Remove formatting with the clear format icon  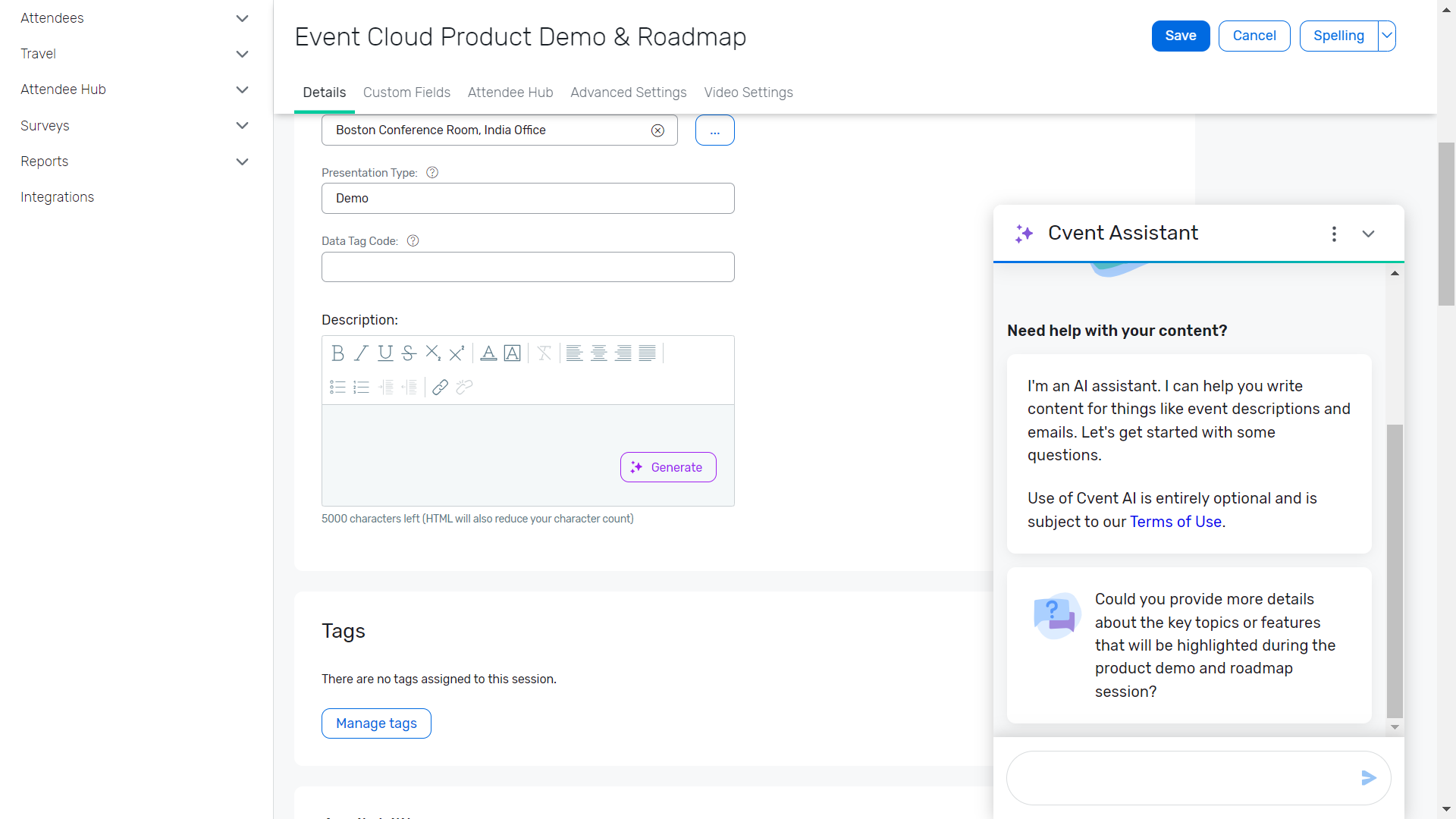click(x=544, y=353)
